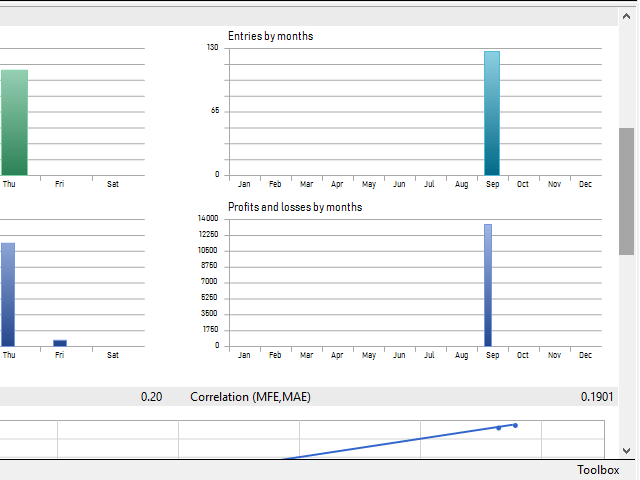Viewport: 640px width, 480px height.
Task: Select the green Thursday bar in upper chart
Action: [14, 122]
